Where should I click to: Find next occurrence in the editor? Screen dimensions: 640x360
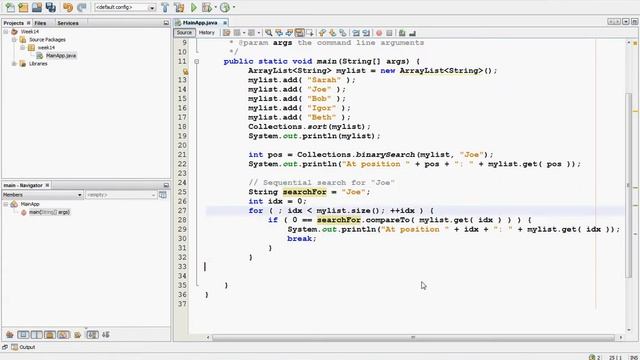point(289,33)
